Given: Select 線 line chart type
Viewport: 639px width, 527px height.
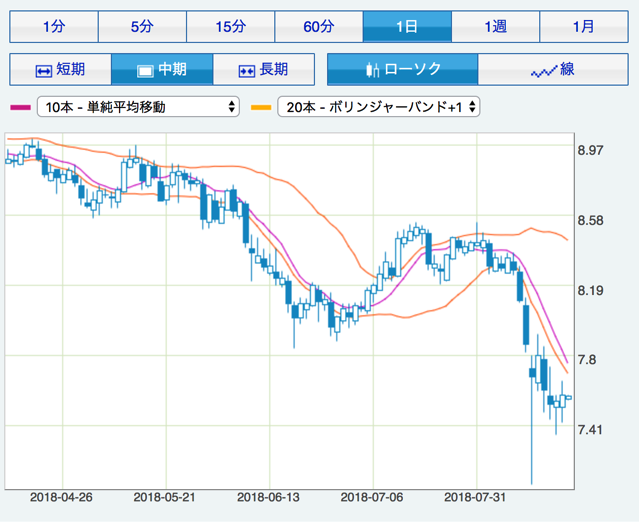Looking at the screenshot, I should point(553,69).
